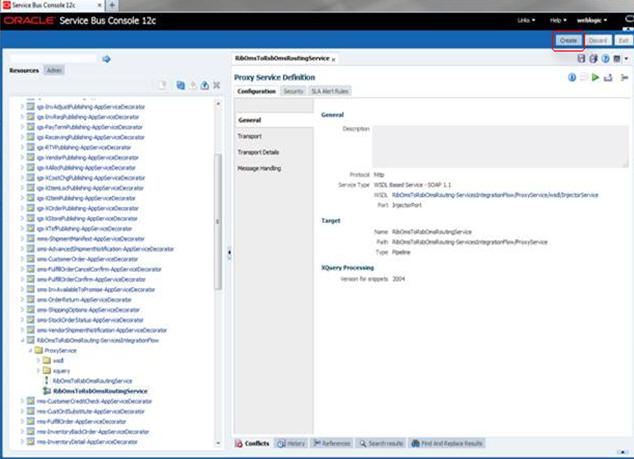Expand oms-CustomerOrder-AppServiceDecorator node
The width and height of the screenshot is (634, 459).
22,259
